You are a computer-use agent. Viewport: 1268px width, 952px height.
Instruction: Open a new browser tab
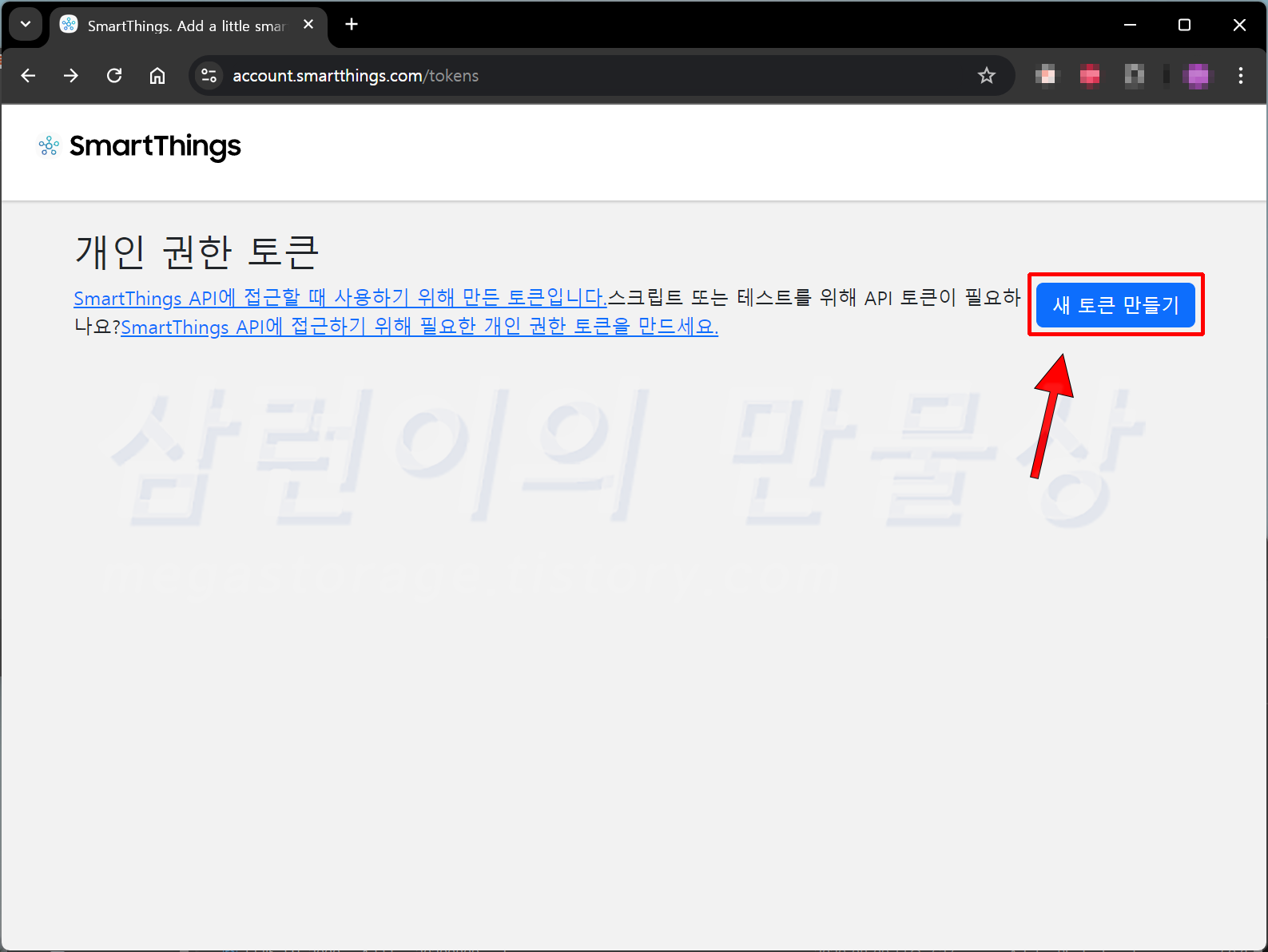point(352,25)
